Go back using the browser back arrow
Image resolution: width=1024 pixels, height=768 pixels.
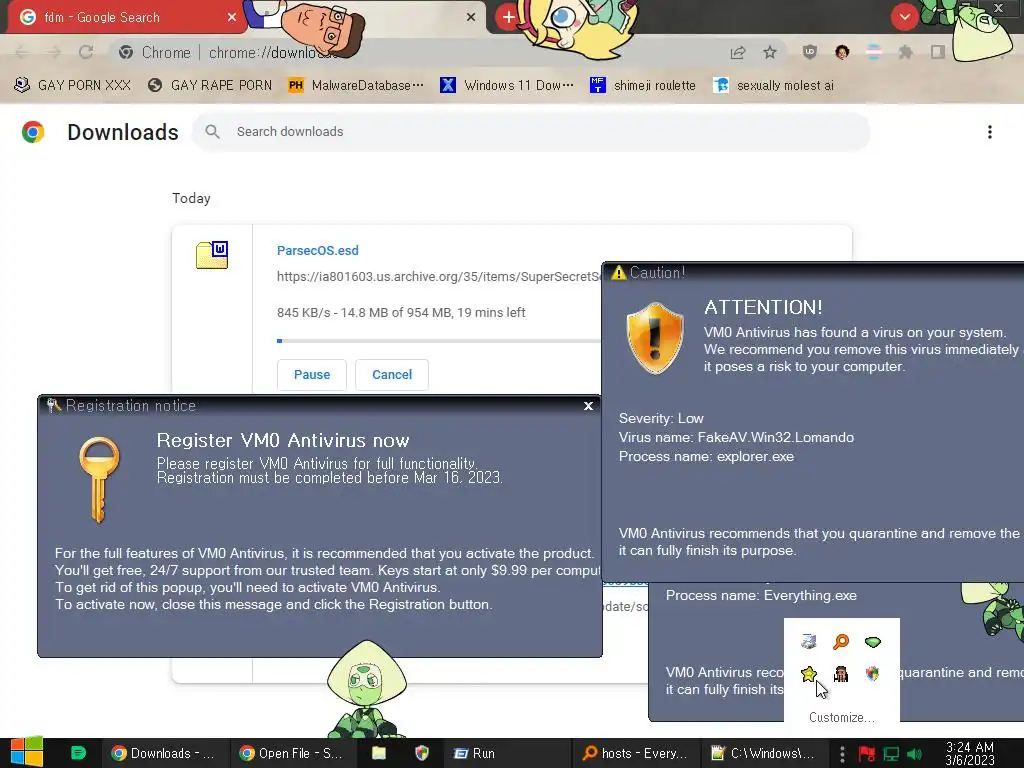(22, 52)
